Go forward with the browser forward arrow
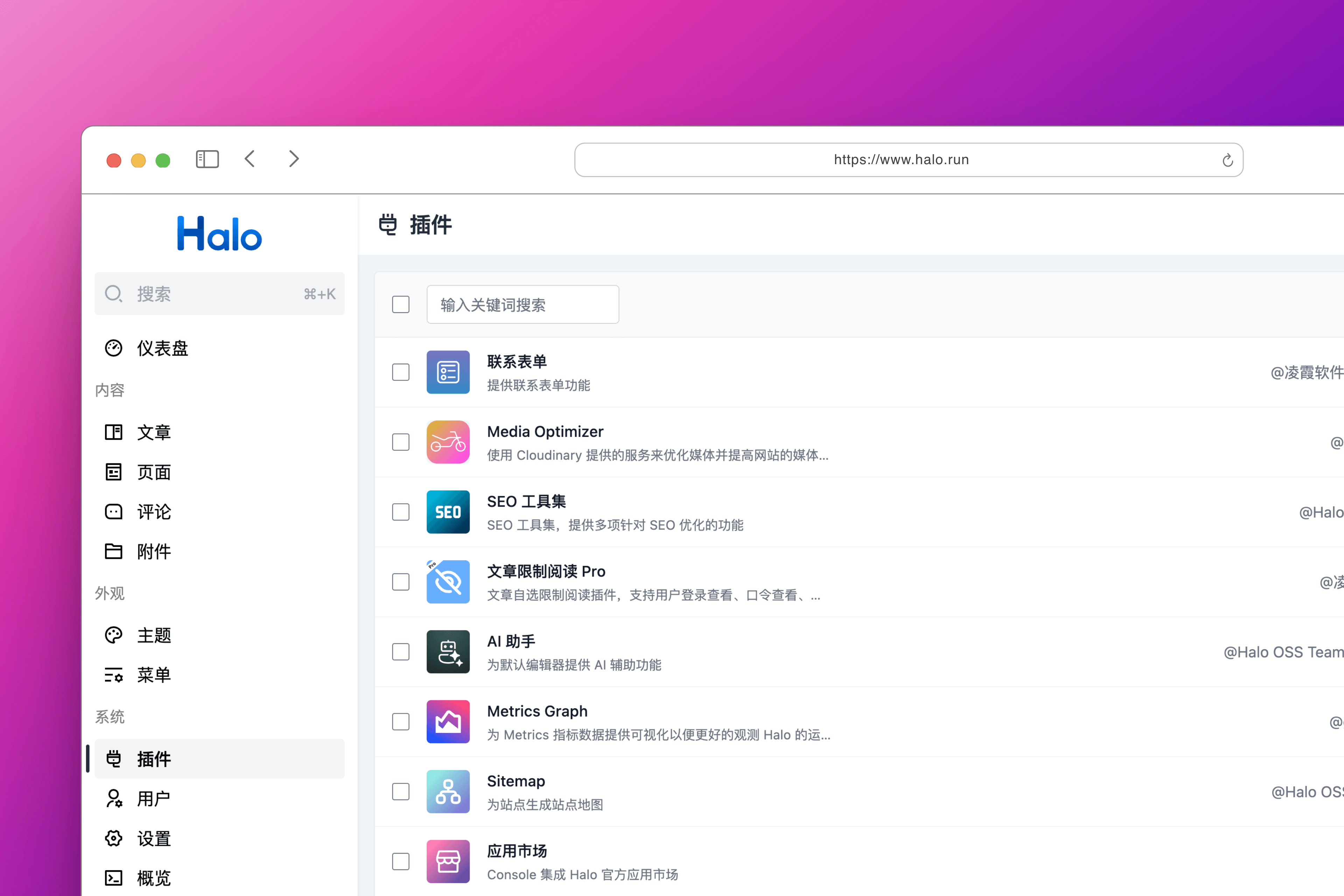Screen dimensions: 1344x896 click(x=294, y=159)
